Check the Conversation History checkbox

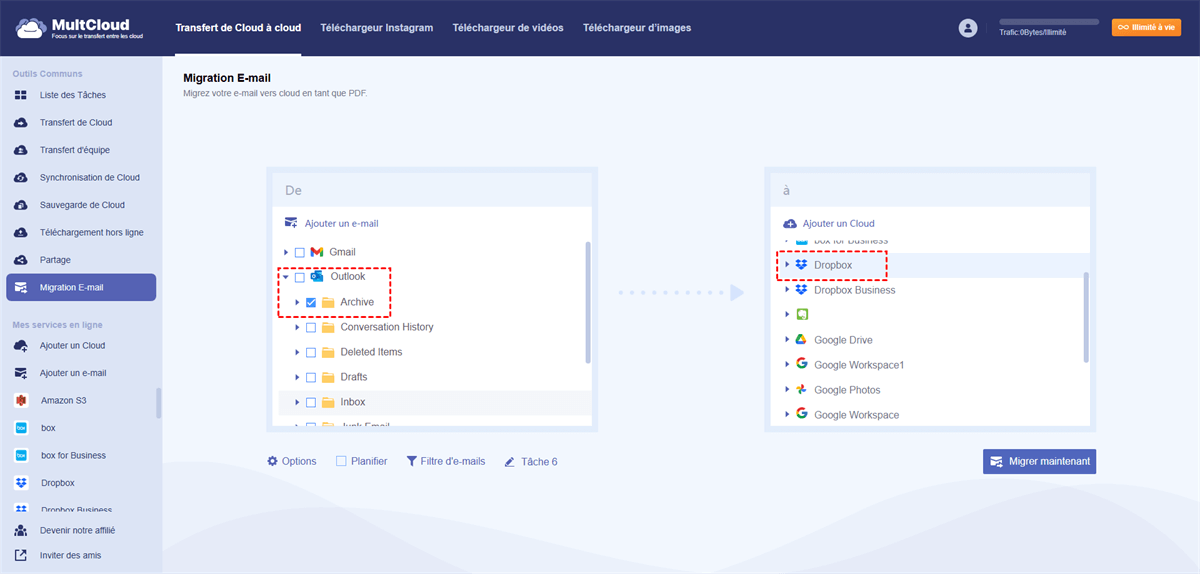click(x=311, y=327)
